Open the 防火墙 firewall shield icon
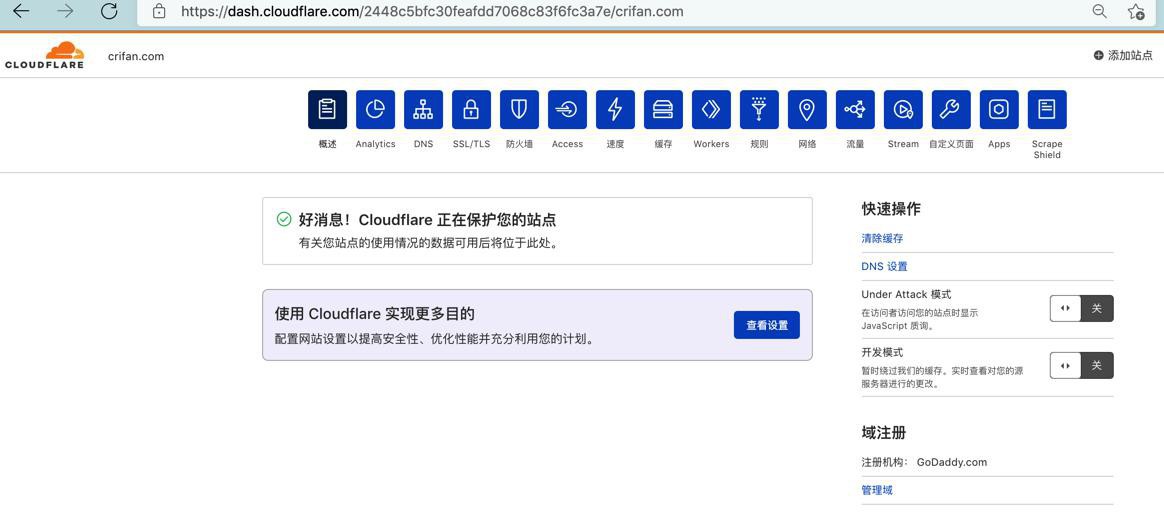1164x513 pixels. pyautogui.click(x=519, y=110)
